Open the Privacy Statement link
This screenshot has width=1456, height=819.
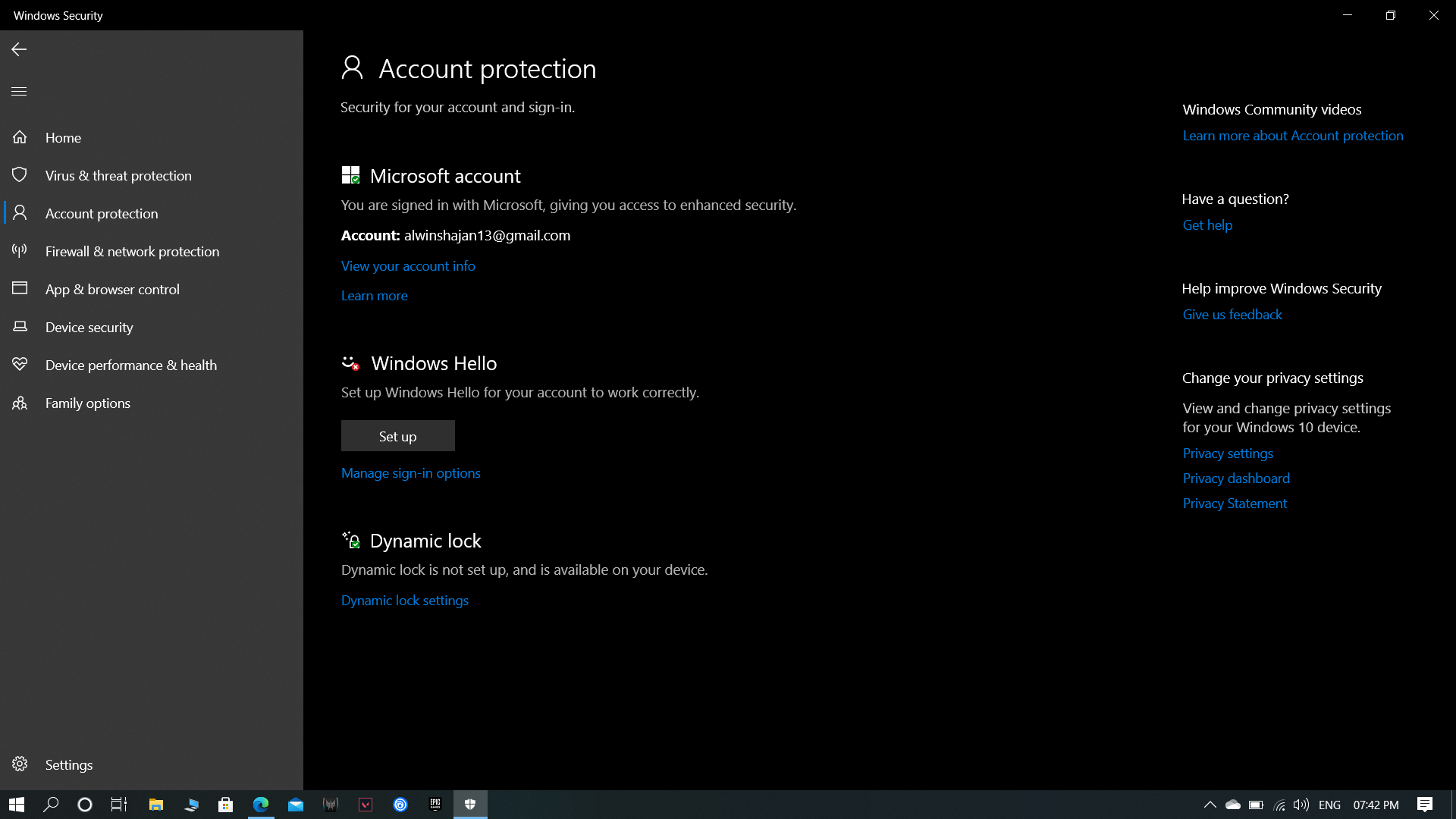pyautogui.click(x=1235, y=504)
